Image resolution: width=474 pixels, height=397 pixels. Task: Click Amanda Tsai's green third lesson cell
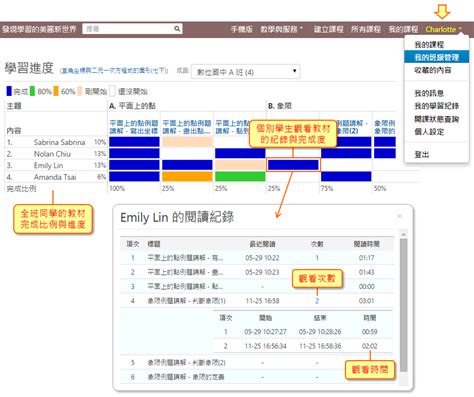click(x=240, y=176)
